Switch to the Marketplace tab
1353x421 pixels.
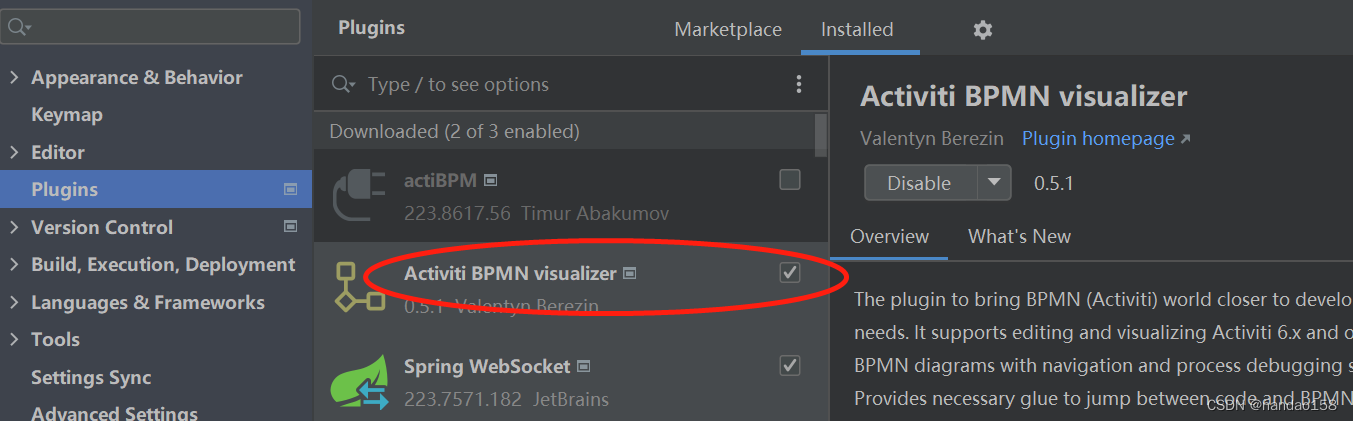(728, 29)
